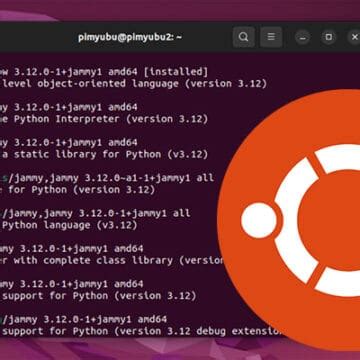
Task: Click text Python language (v3.12)
Action: pyautogui.click(x=70, y=225)
